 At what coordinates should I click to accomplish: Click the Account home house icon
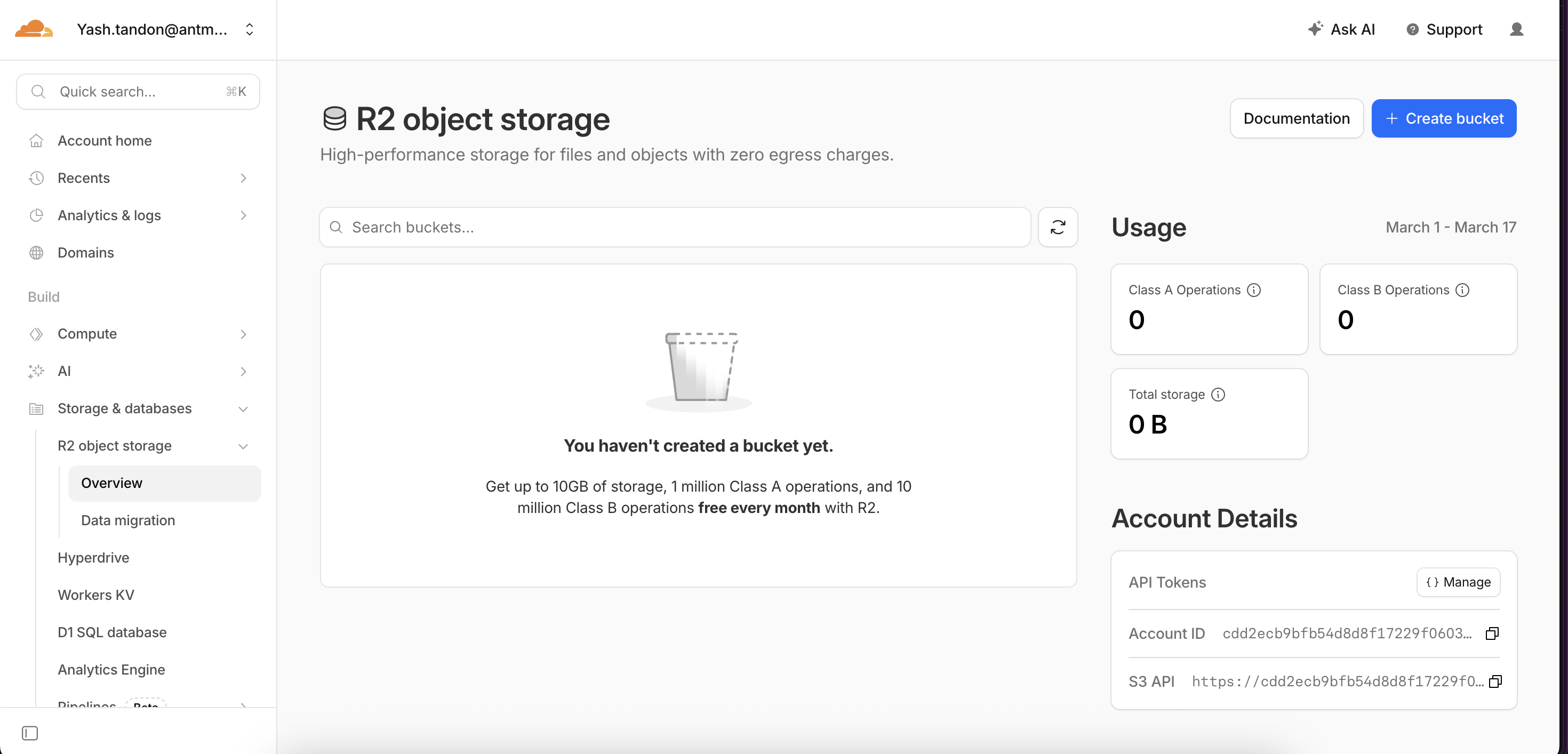coord(36,141)
